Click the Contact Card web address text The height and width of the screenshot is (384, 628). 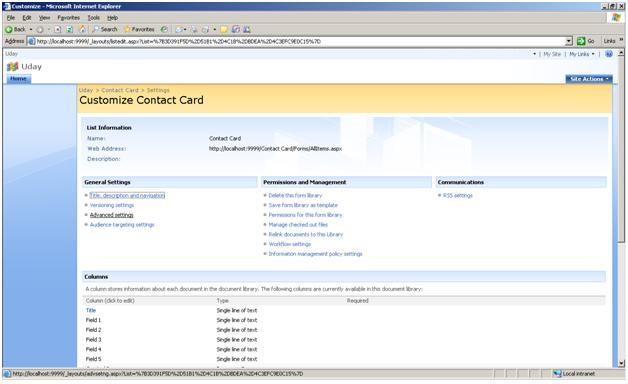coord(275,149)
